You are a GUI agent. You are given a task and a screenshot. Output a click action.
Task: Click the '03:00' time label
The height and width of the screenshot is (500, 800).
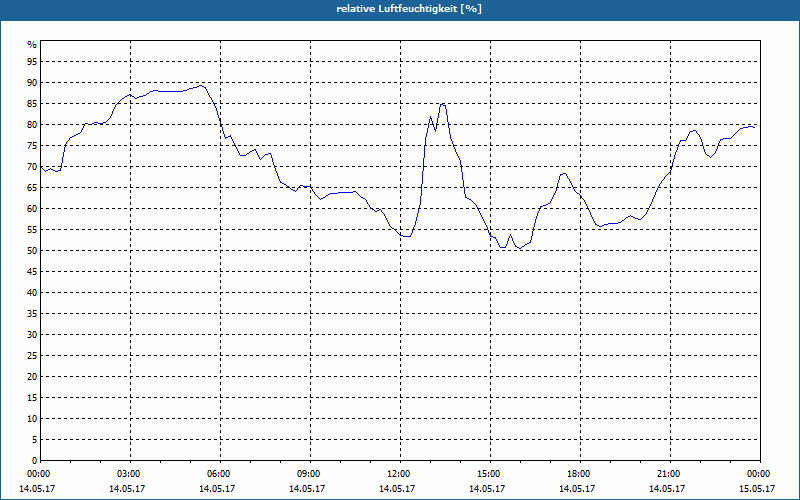[x=130, y=474]
